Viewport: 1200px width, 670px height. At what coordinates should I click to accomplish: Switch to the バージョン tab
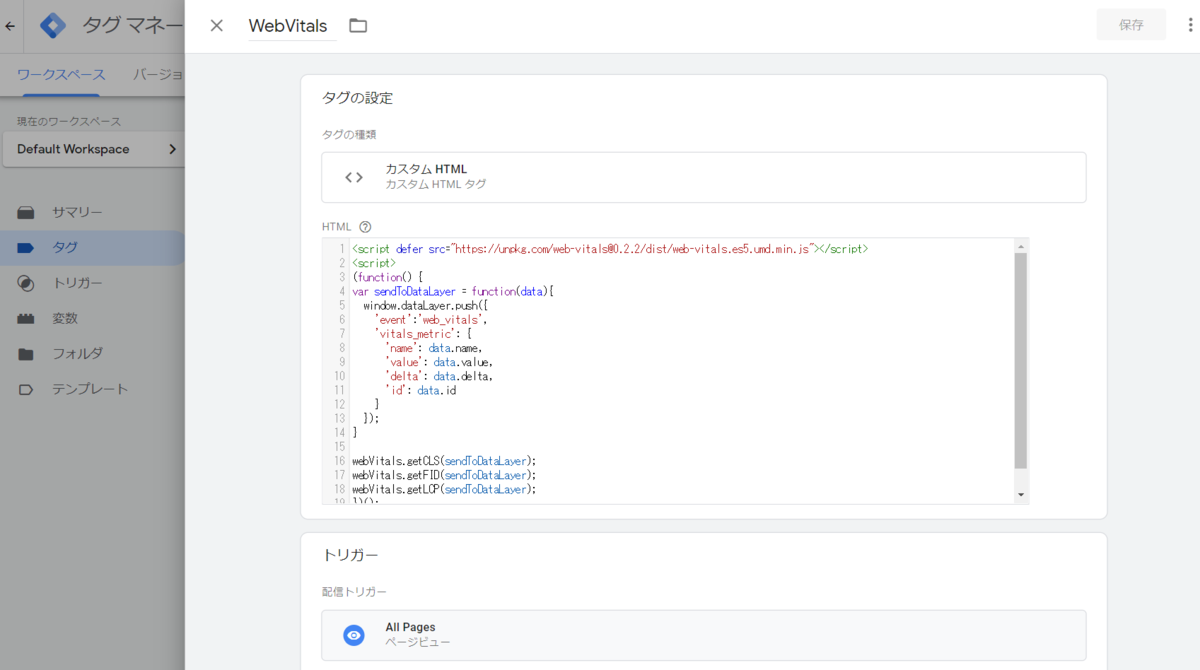tap(158, 75)
